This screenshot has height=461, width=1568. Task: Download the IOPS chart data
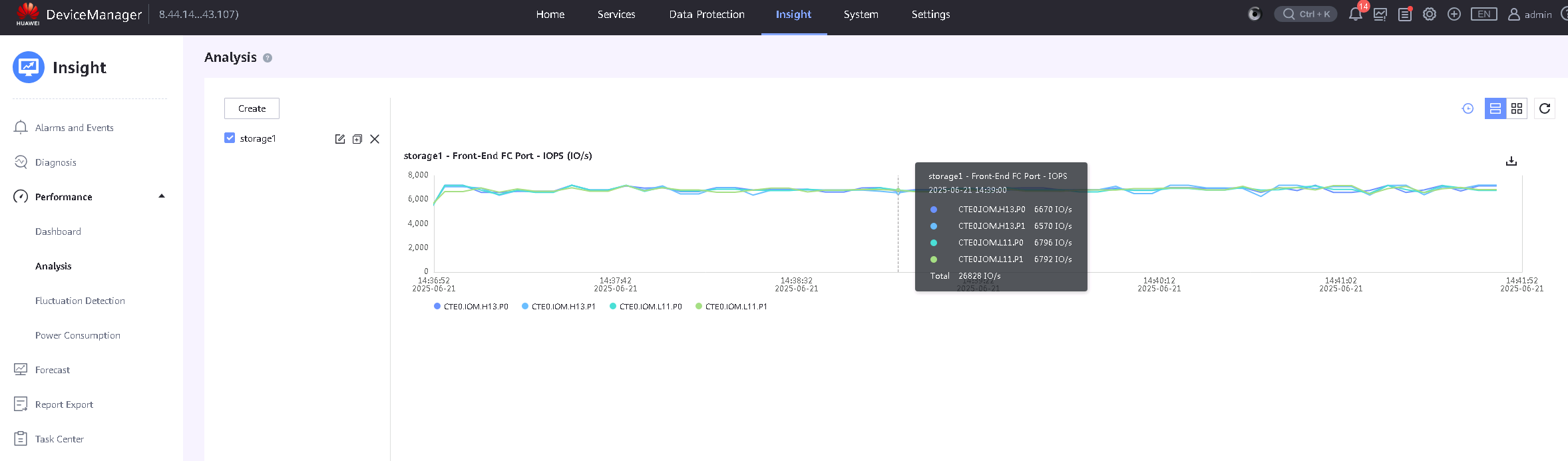point(1511,161)
